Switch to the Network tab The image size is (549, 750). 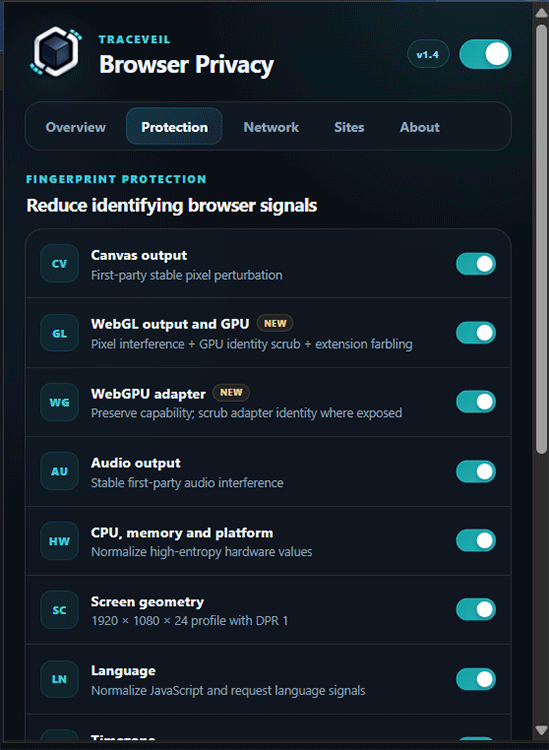271,127
